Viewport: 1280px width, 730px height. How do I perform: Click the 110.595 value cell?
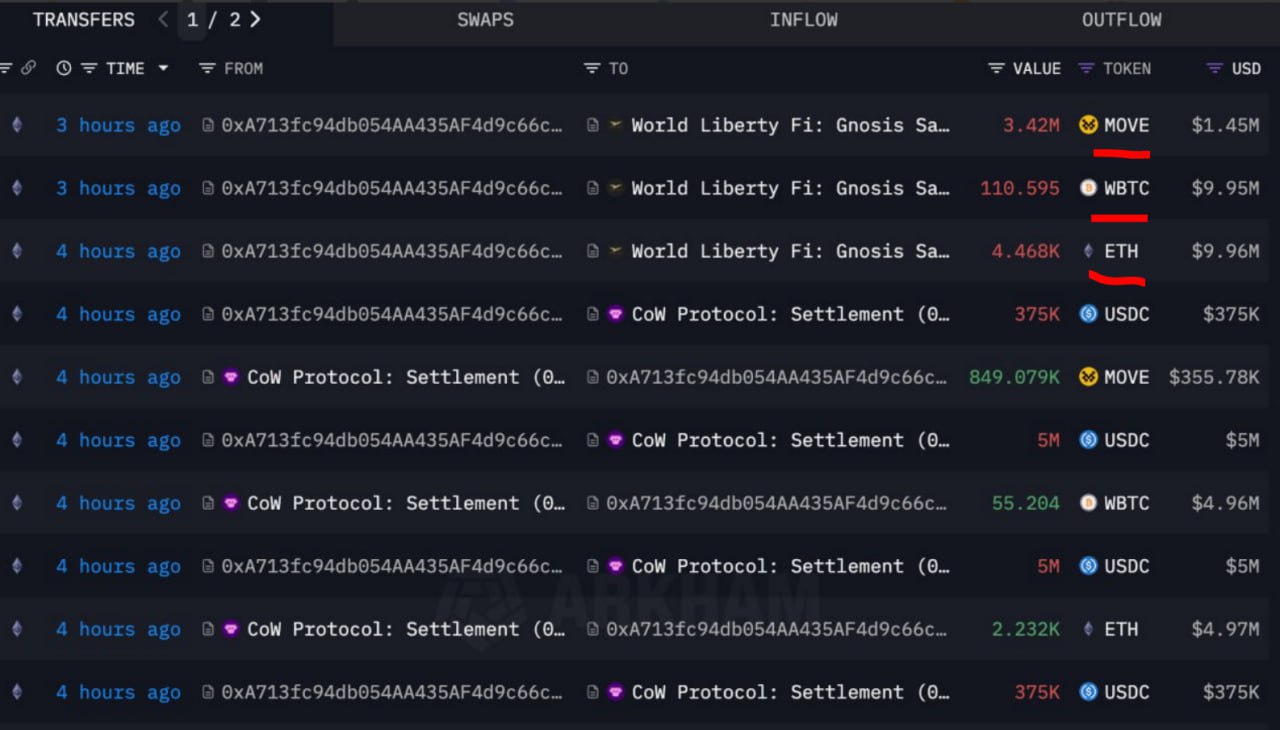coord(1020,188)
